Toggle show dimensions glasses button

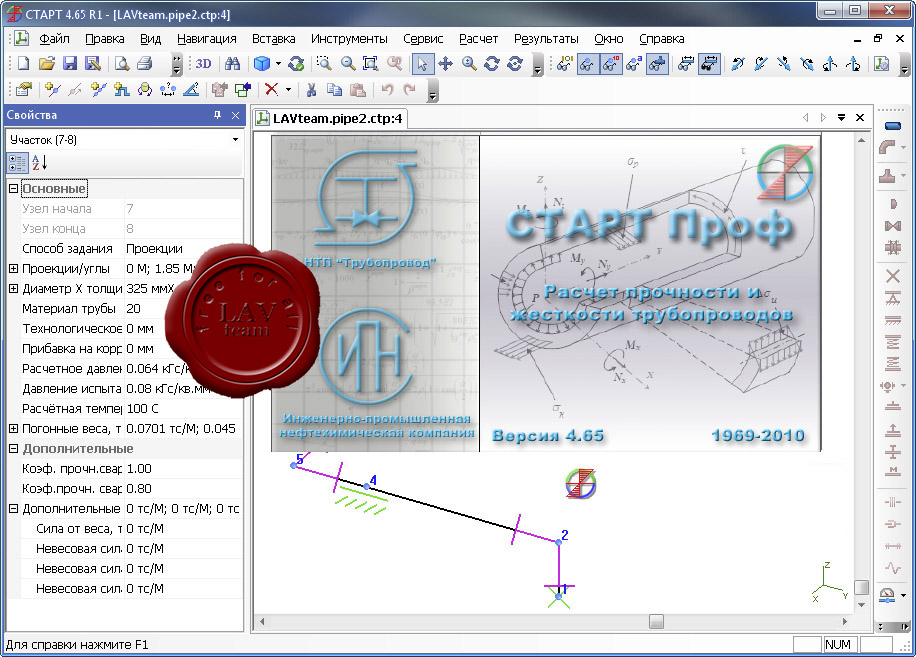click(686, 64)
